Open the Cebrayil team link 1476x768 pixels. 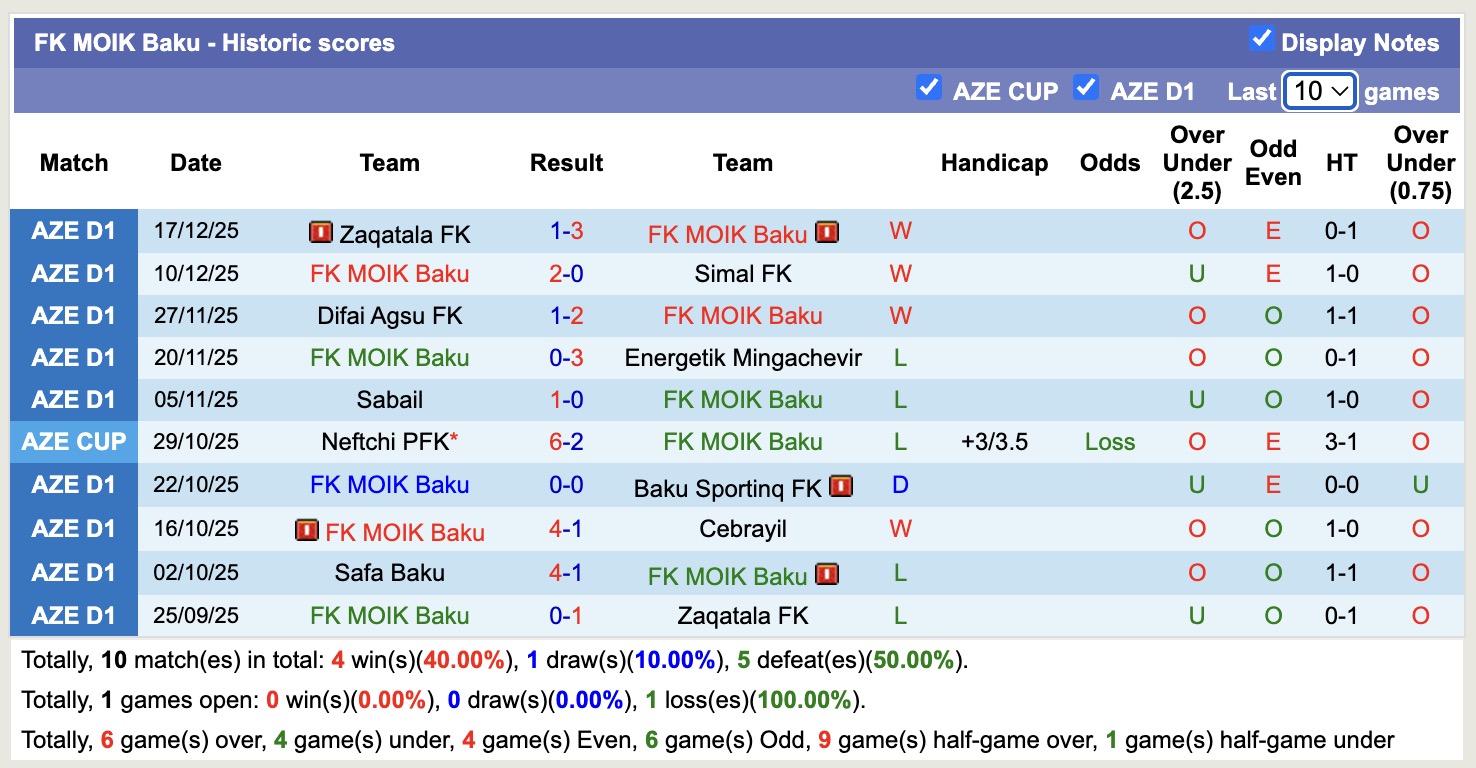pyautogui.click(x=743, y=529)
